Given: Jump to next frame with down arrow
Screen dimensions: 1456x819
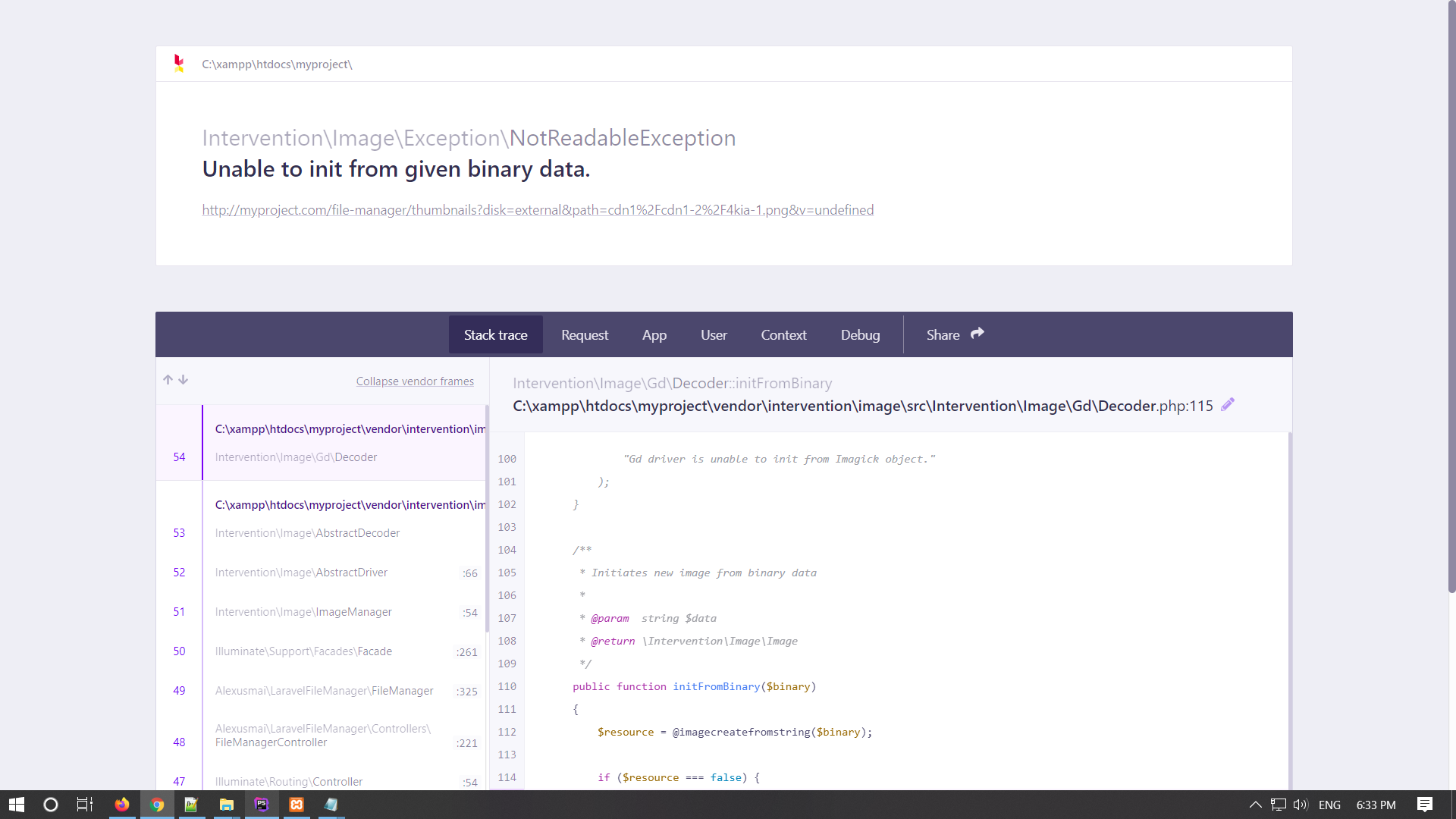Looking at the screenshot, I should tap(183, 379).
